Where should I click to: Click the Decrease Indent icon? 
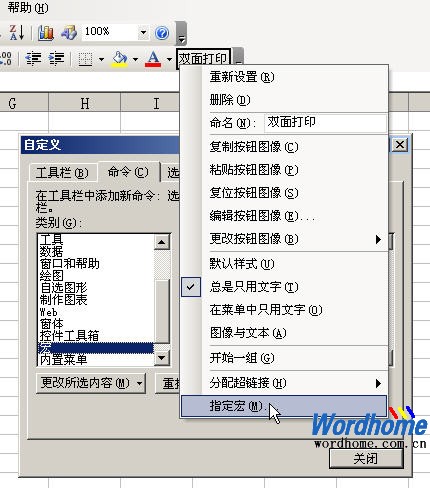(x=33, y=59)
